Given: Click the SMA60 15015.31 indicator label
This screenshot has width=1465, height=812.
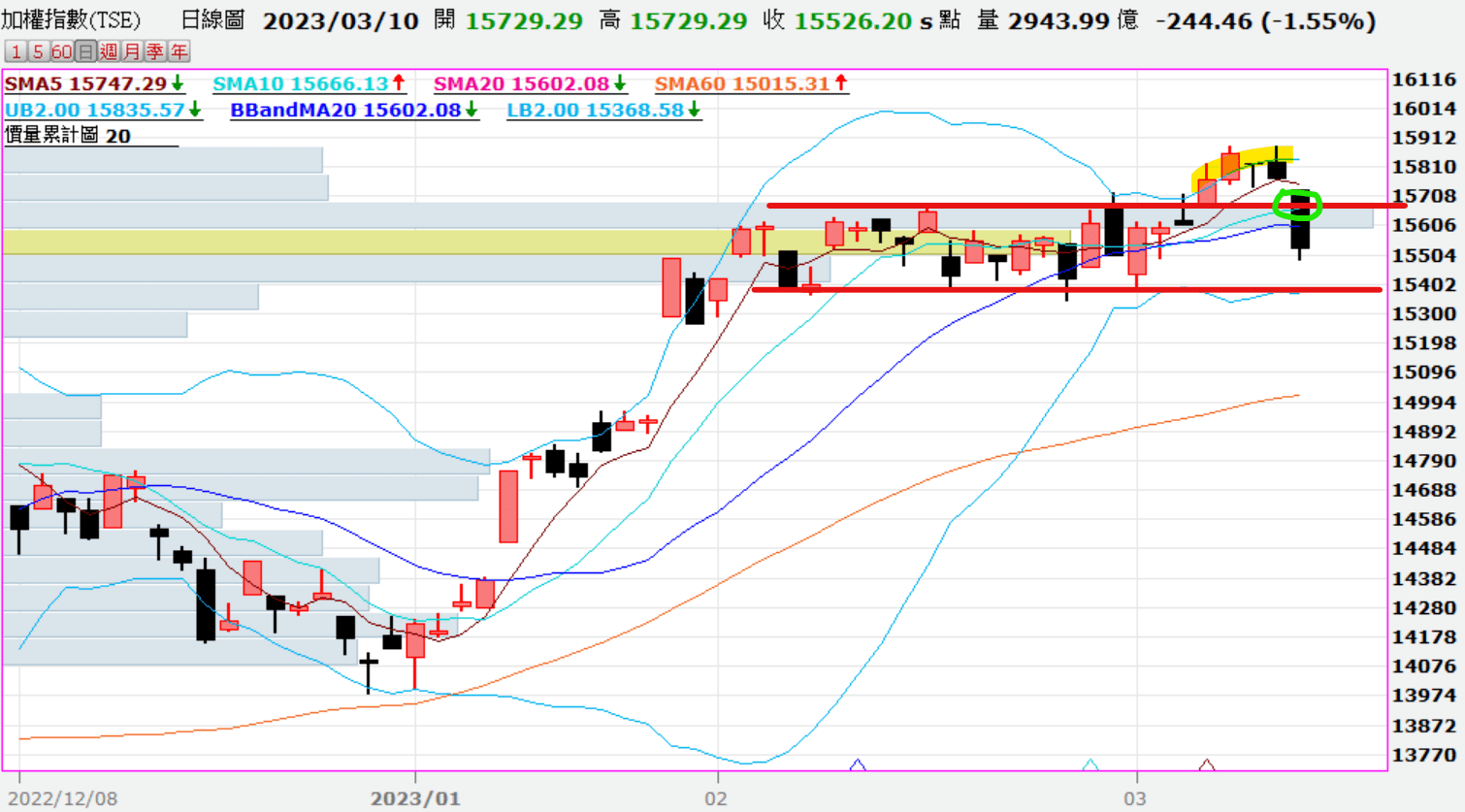Looking at the screenshot, I should [x=743, y=84].
